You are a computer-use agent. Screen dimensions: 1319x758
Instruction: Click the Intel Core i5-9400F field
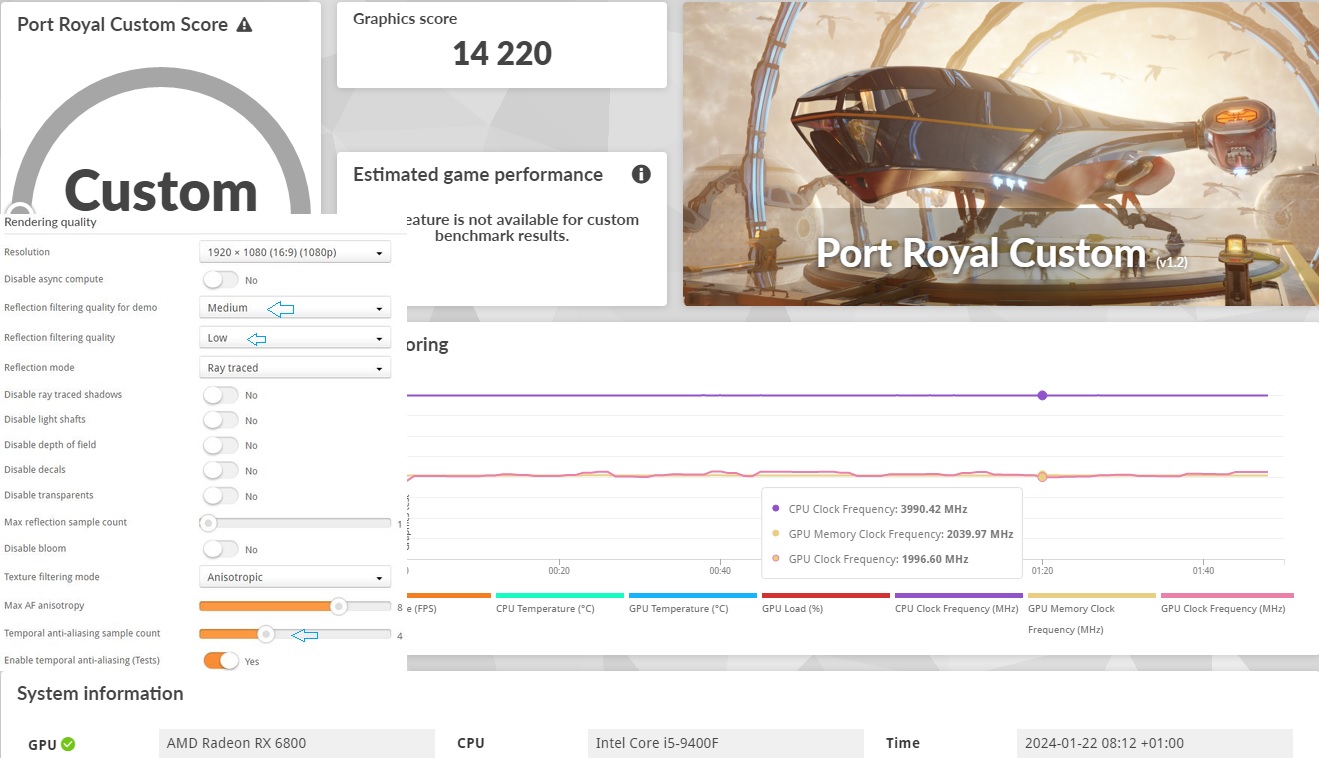pos(726,743)
